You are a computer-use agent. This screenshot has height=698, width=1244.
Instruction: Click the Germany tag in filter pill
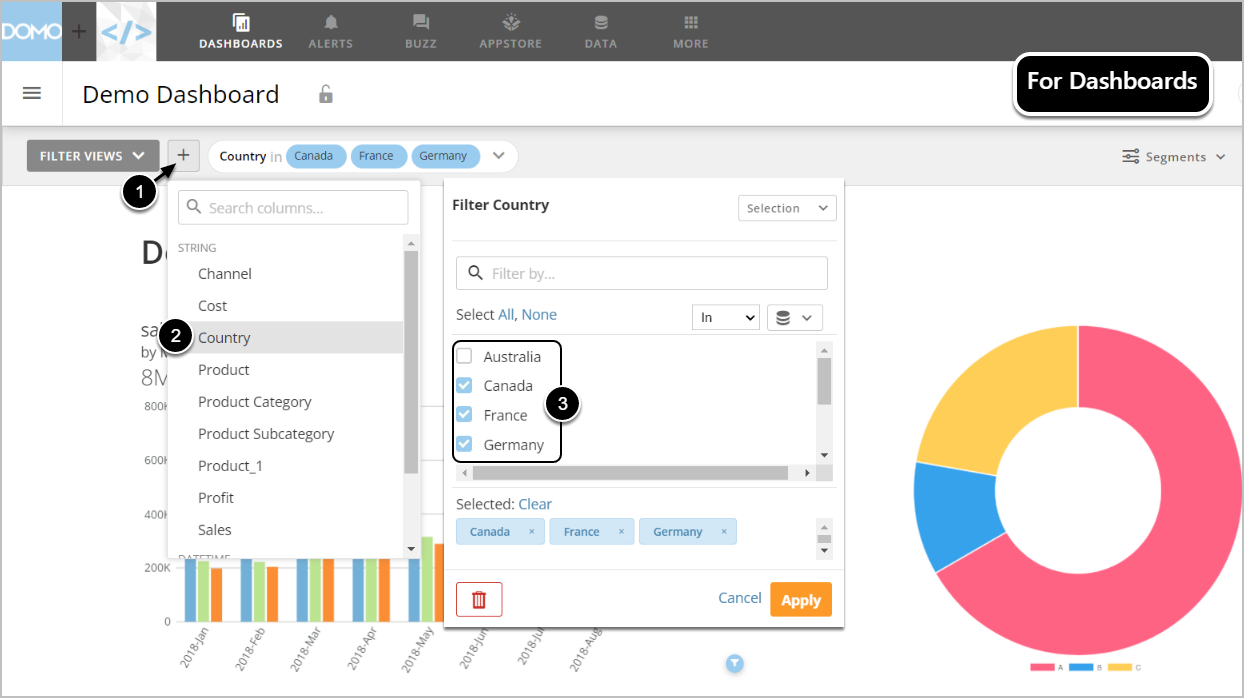pos(445,156)
